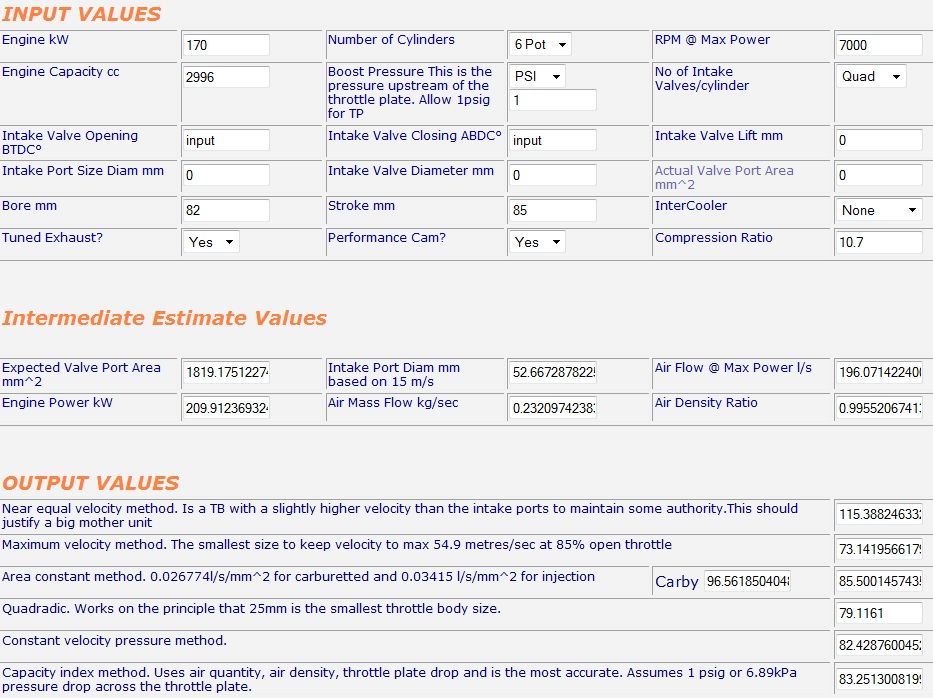Change the Performance Cam Yes selection
The image size is (933, 698).
click(537, 241)
